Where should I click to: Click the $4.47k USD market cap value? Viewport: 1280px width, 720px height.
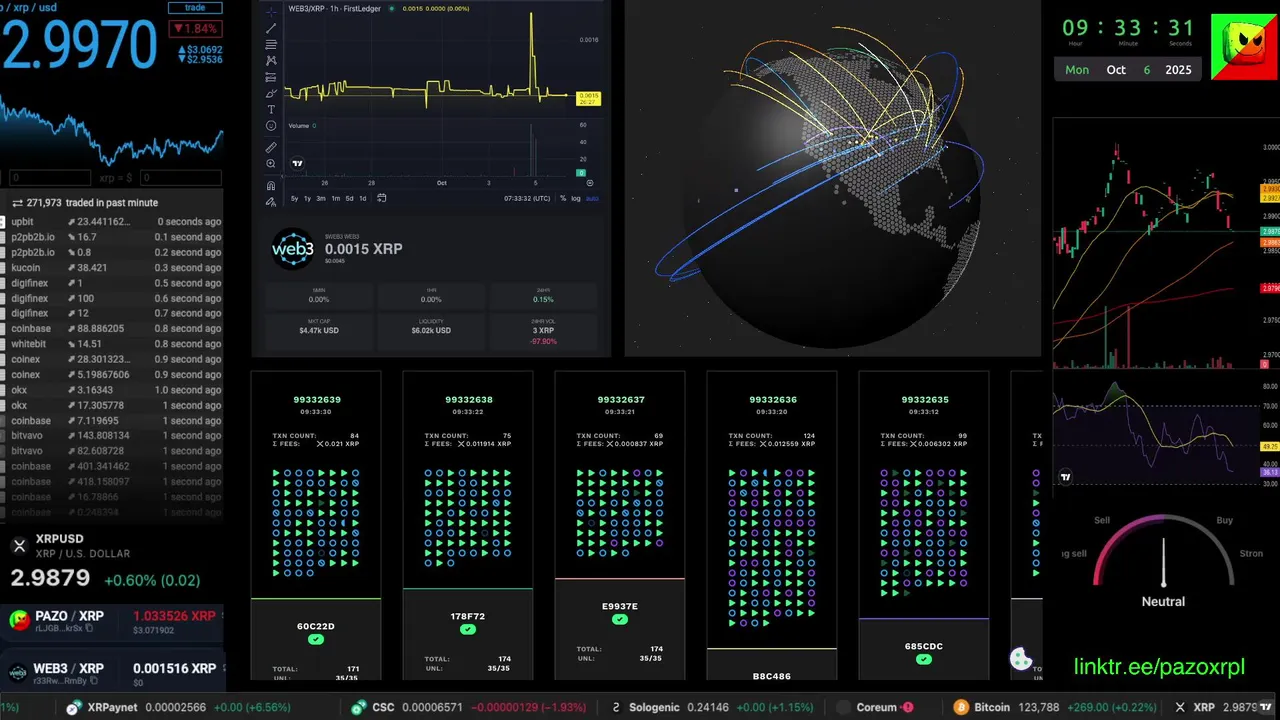click(319, 330)
